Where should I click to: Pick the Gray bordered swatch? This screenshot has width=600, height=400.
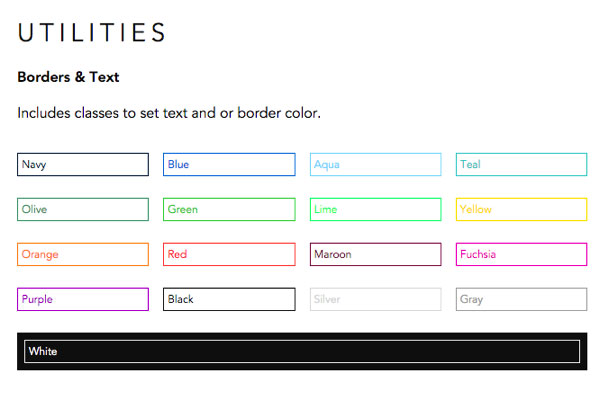coord(521,299)
